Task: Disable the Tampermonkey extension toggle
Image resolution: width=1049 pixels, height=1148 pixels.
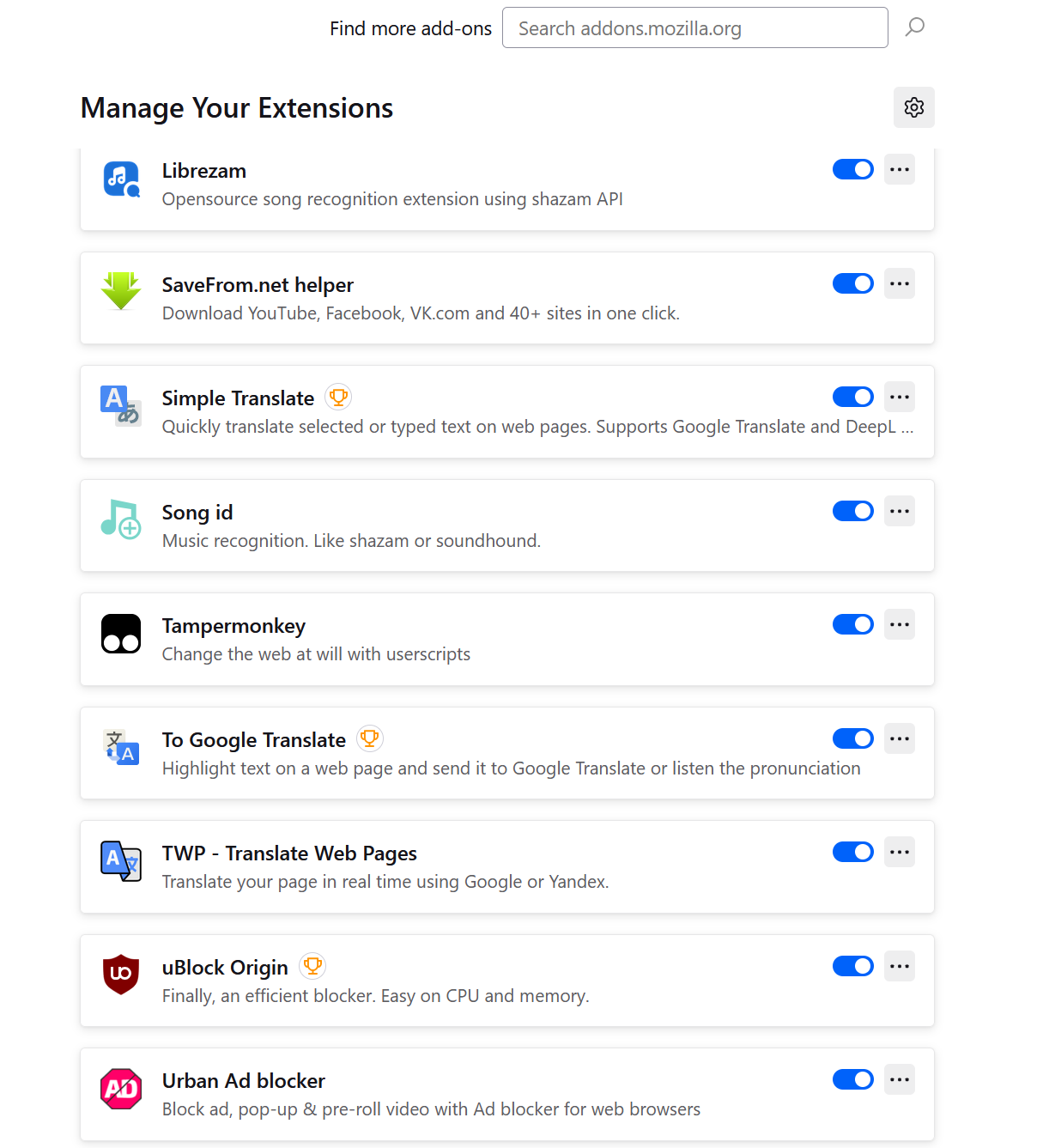Action: click(x=852, y=624)
